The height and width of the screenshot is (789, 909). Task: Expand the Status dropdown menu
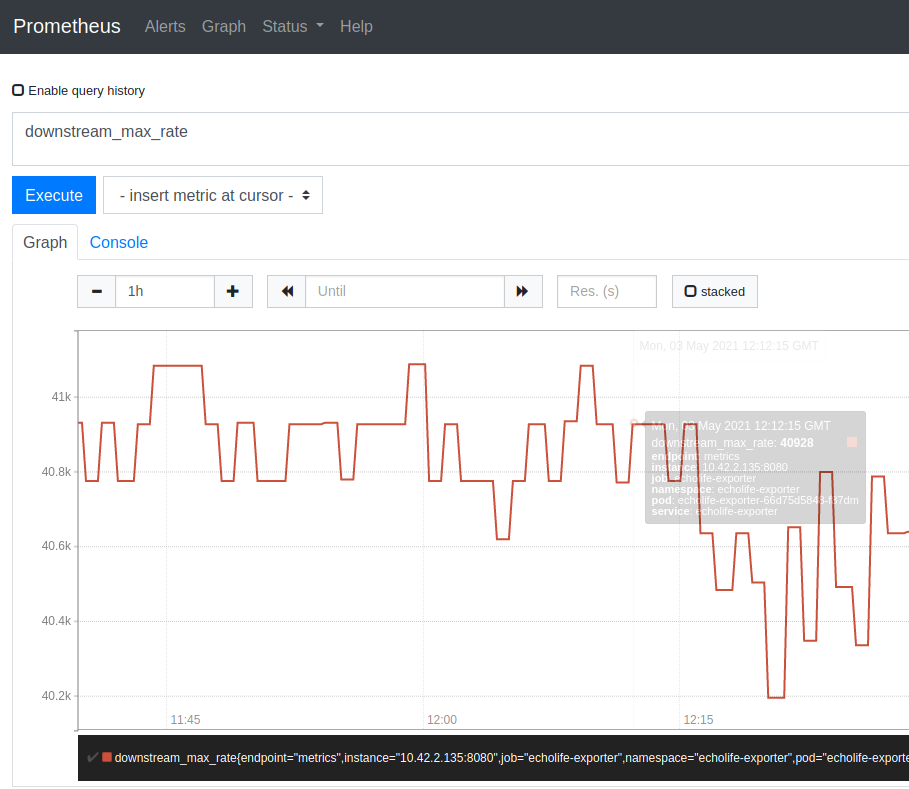[293, 26]
